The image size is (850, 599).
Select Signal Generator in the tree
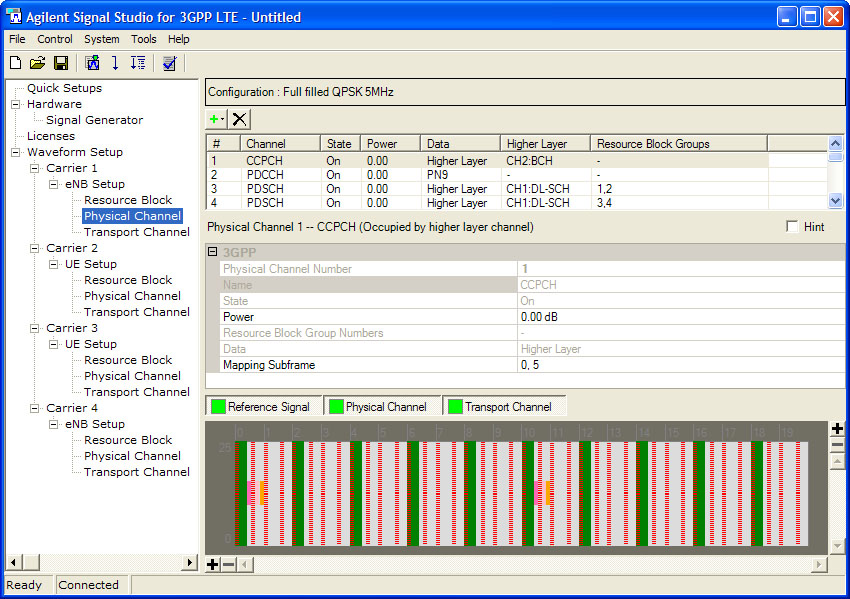click(94, 120)
